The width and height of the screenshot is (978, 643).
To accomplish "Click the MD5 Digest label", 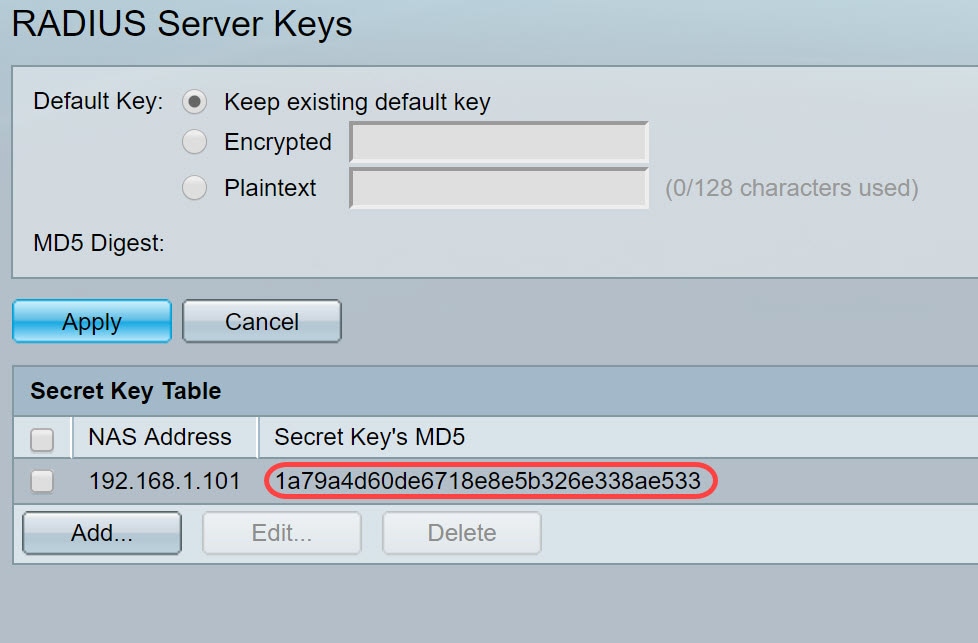I will 98,242.
